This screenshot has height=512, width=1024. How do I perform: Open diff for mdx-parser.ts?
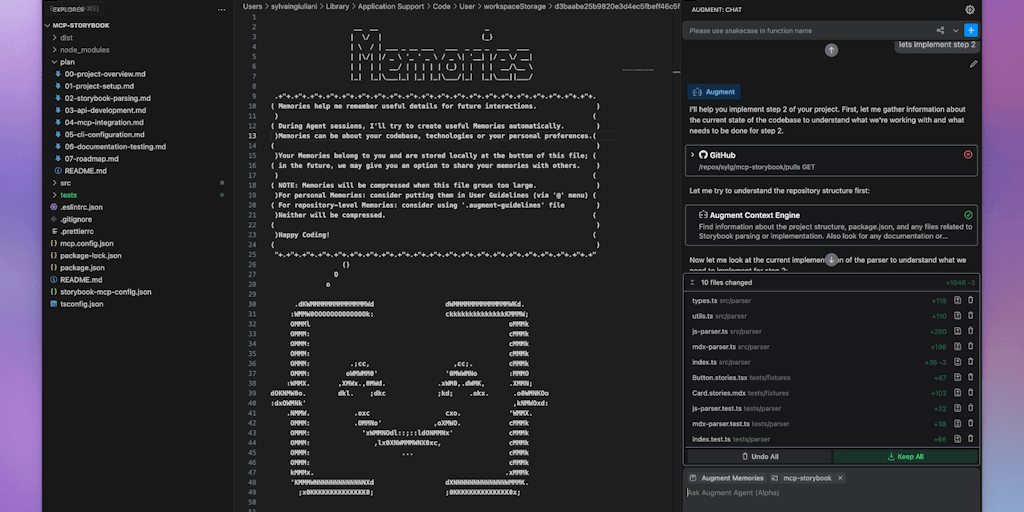957,347
